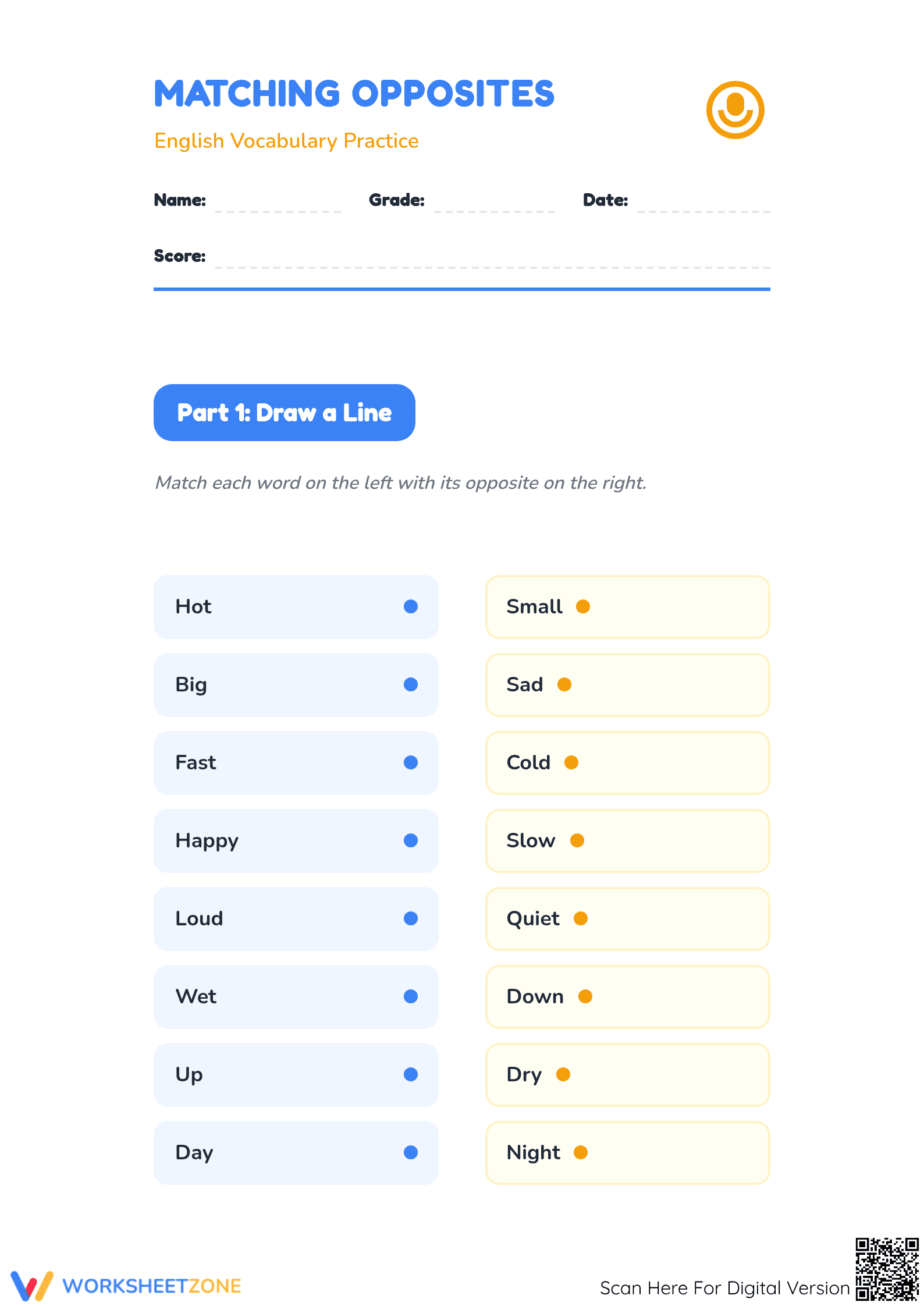Click the Matching Opposites title

click(x=354, y=94)
